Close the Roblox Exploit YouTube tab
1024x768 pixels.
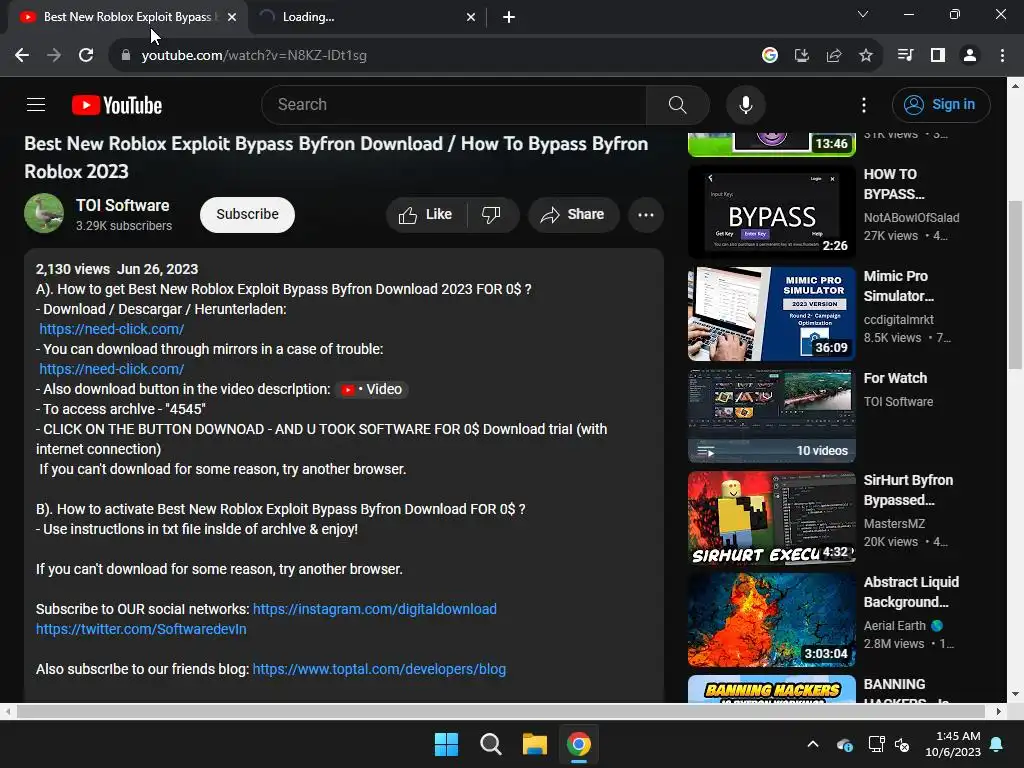(x=232, y=17)
